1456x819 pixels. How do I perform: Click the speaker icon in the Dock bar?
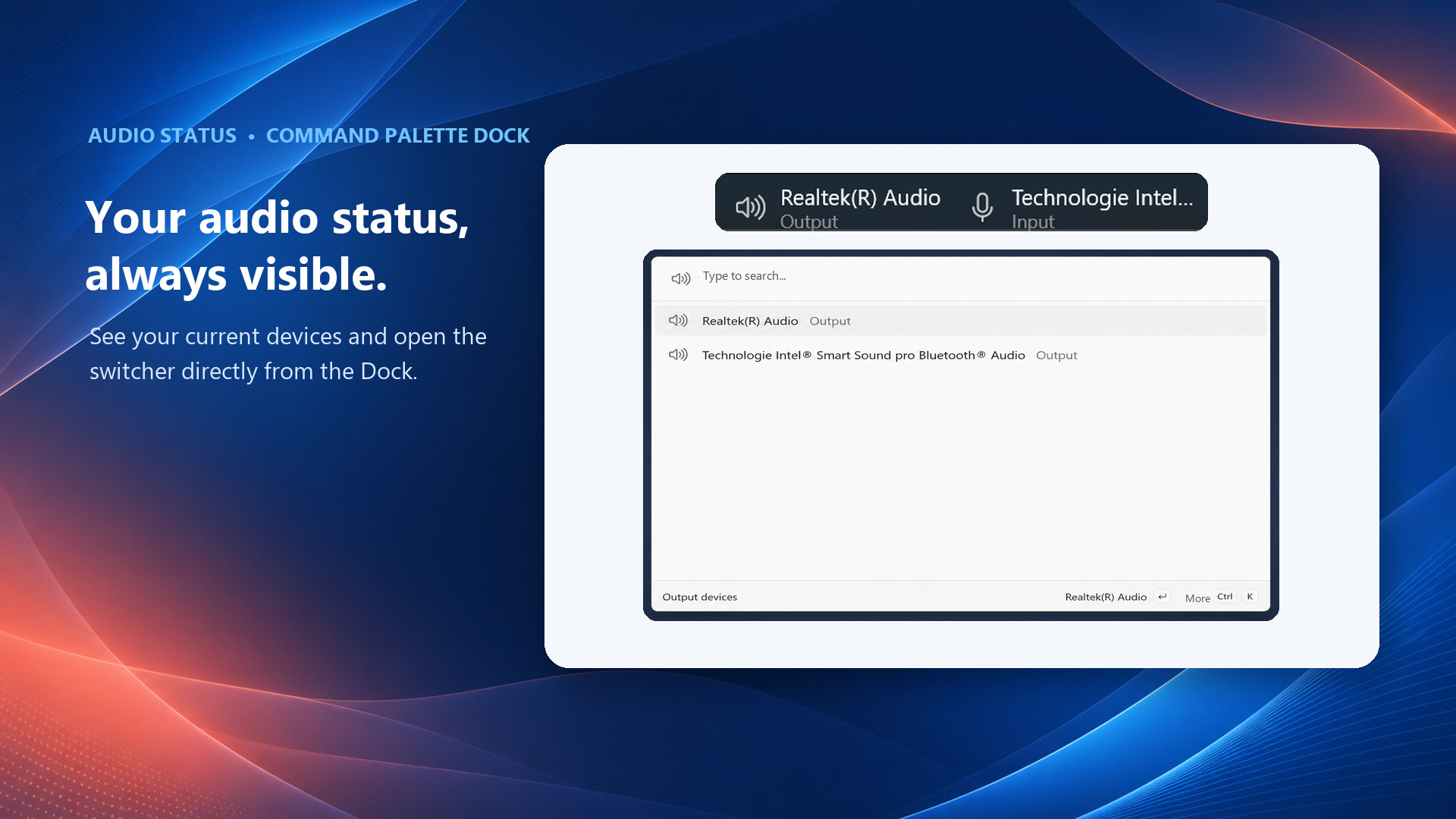(x=750, y=207)
